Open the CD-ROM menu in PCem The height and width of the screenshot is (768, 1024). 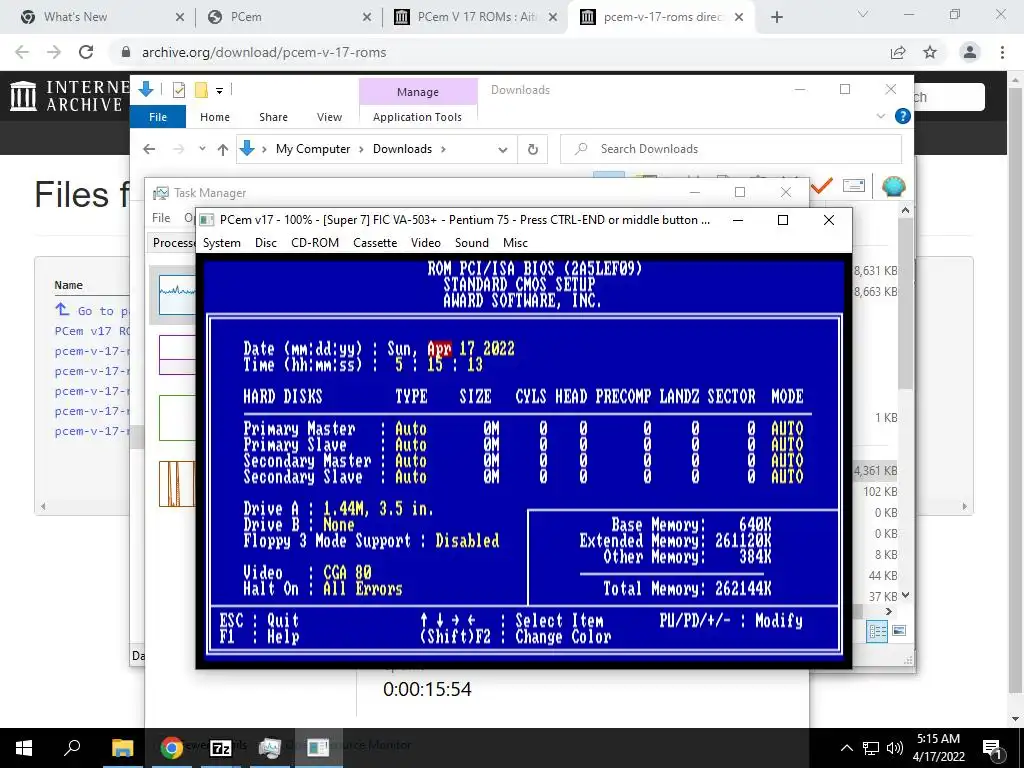pos(315,243)
